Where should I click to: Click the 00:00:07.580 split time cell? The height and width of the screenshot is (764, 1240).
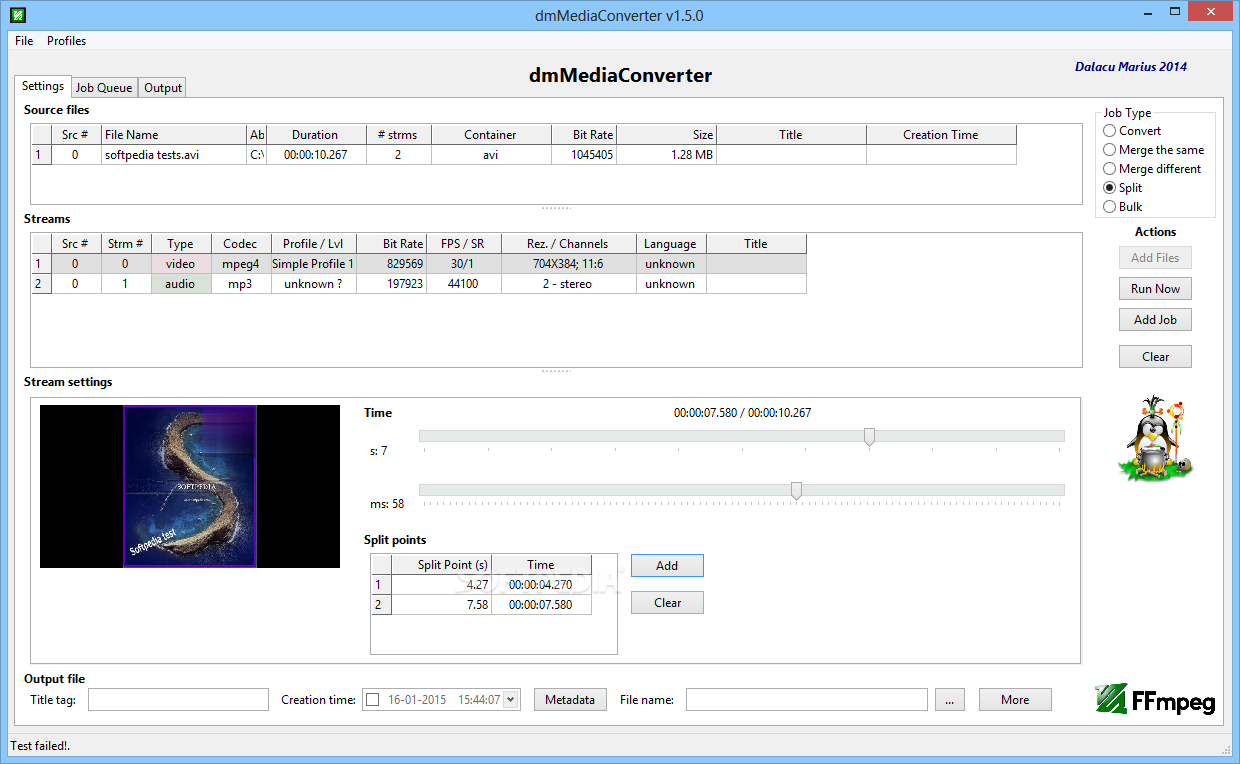(x=541, y=605)
